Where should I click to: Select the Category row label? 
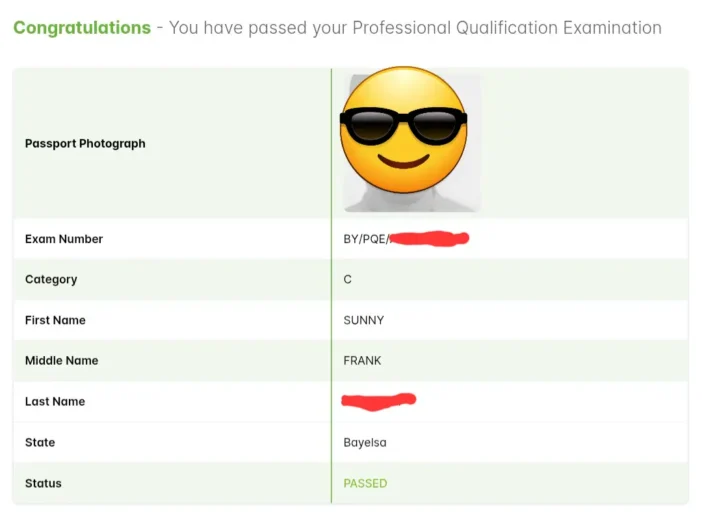tap(51, 280)
